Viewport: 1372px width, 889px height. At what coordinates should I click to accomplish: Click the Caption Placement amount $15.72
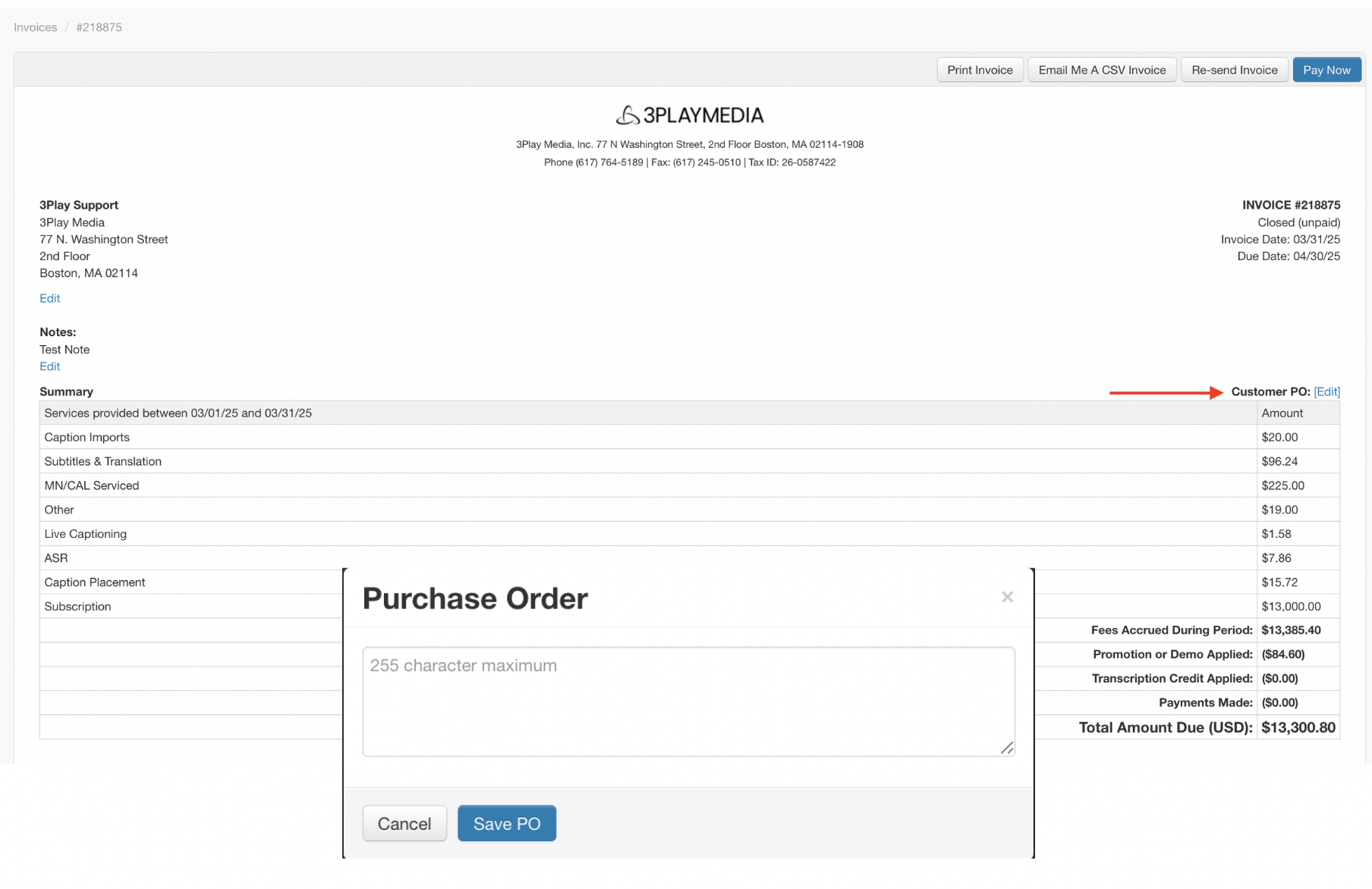point(1279,583)
